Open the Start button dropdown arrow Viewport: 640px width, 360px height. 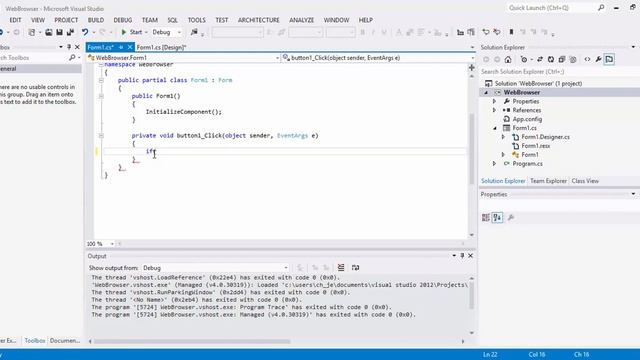pyautogui.click(x=146, y=32)
